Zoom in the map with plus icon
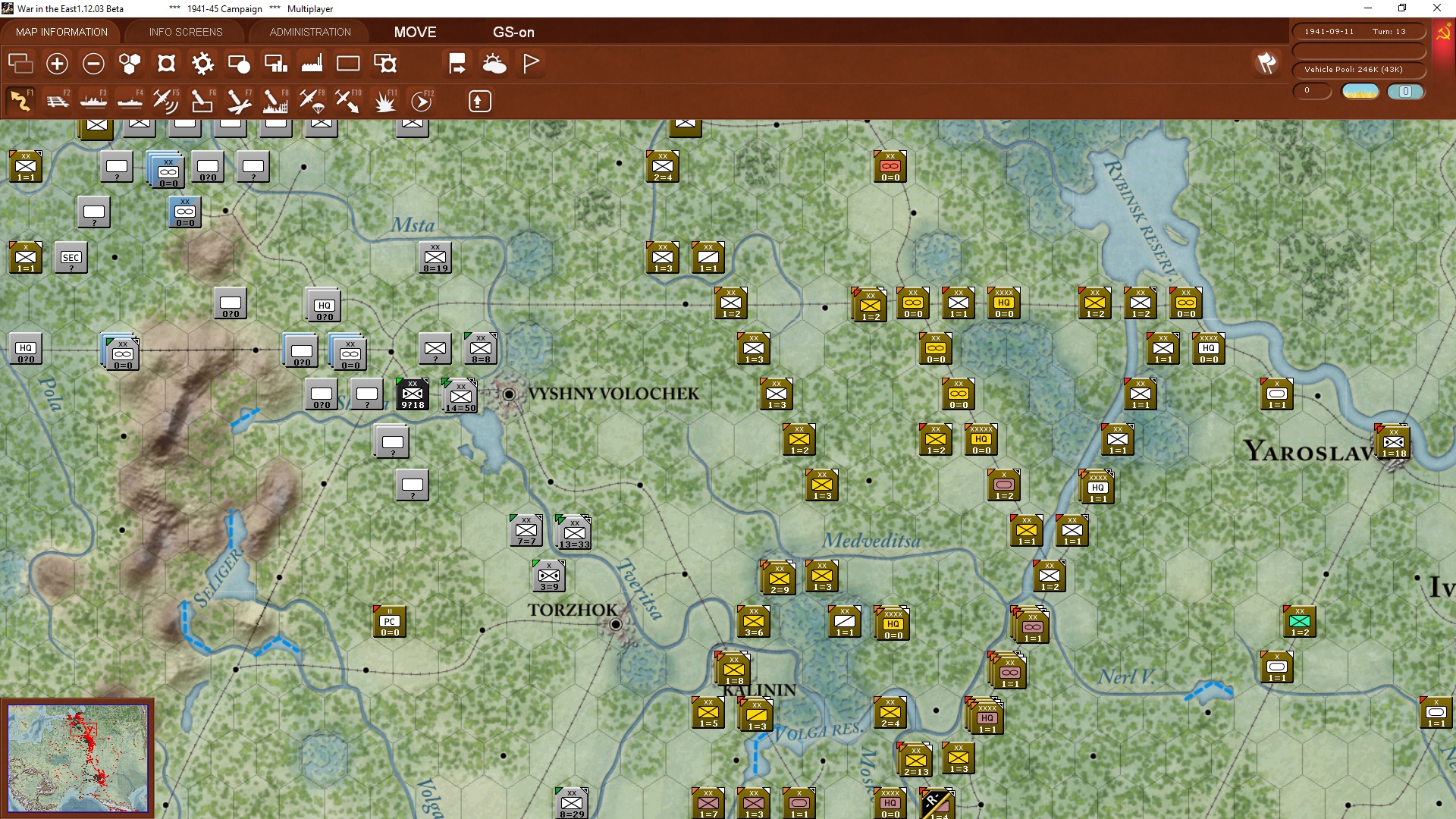Screen dimensions: 1456x819 coord(57,64)
